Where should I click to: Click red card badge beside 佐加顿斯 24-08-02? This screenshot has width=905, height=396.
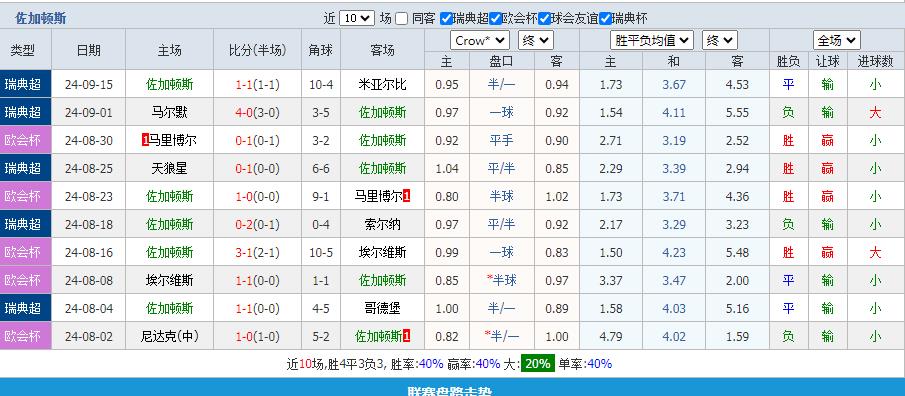(406, 336)
